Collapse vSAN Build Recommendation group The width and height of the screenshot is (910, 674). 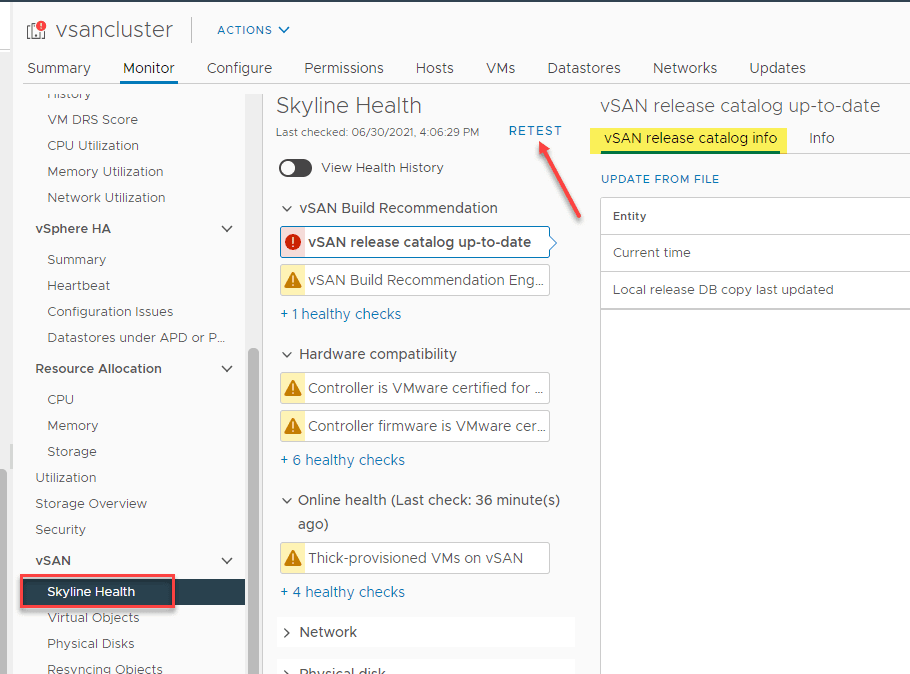click(x=287, y=208)
